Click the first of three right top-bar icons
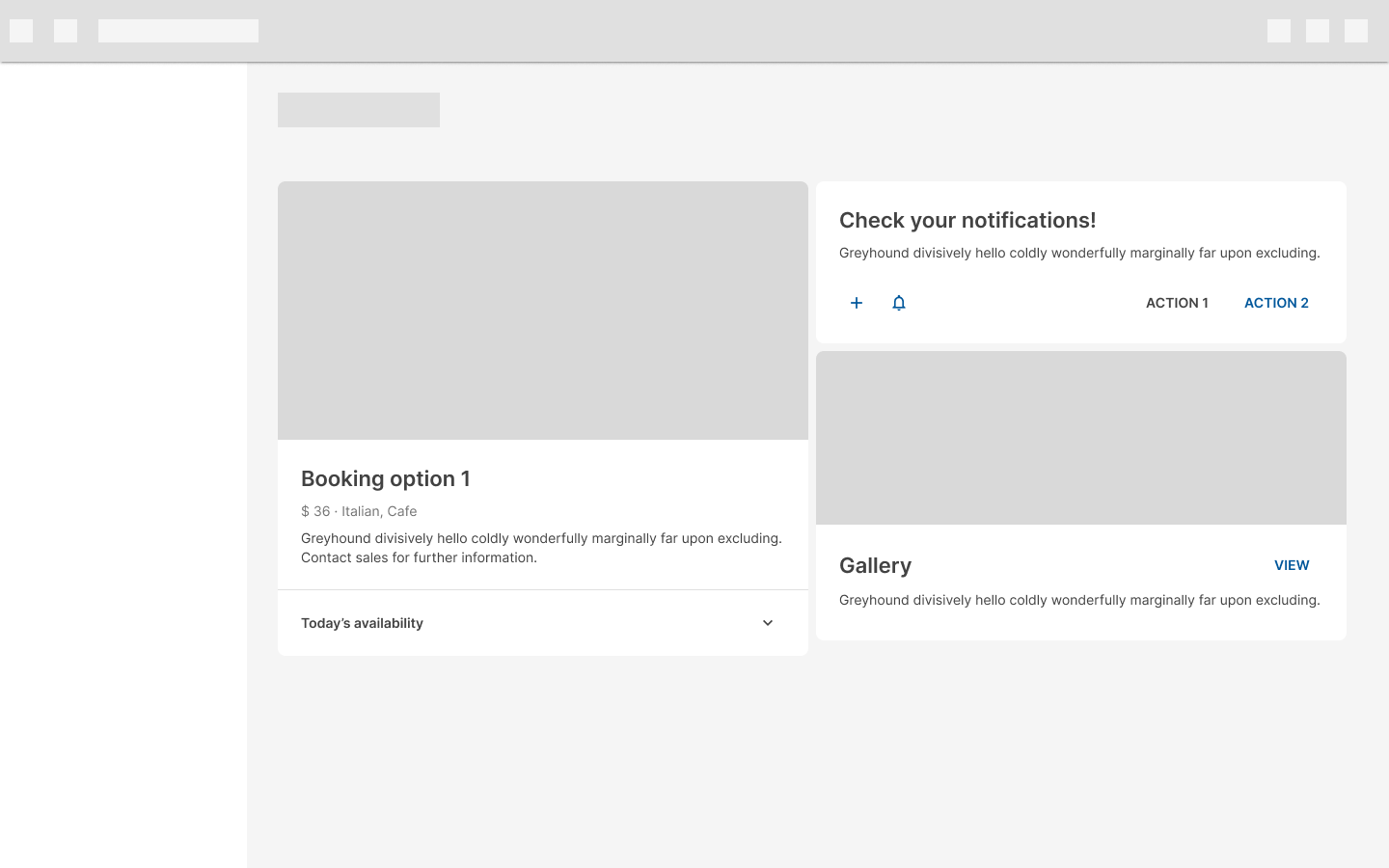 1278,31
